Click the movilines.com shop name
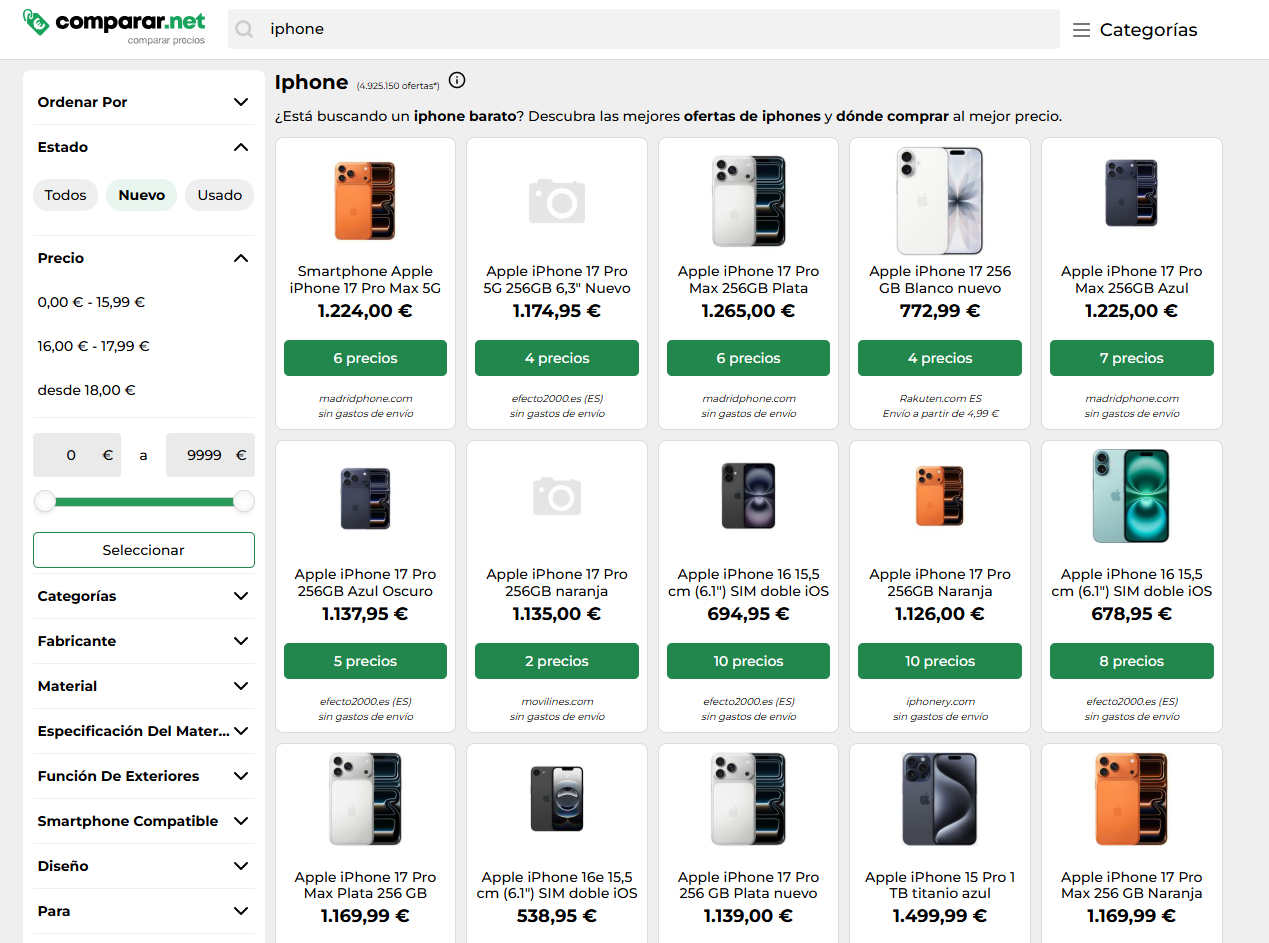The width and height of the screenshot is (1269, 943). [557, 701]
